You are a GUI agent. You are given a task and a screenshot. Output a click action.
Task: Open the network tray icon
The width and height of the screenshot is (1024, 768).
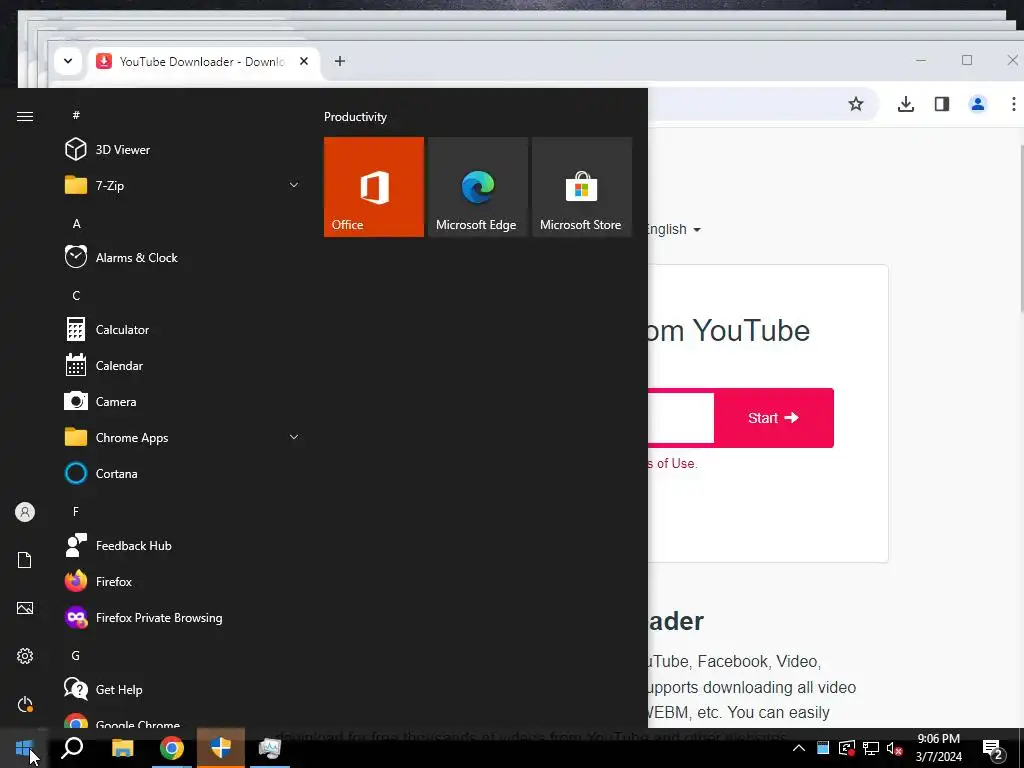point(871,748)
